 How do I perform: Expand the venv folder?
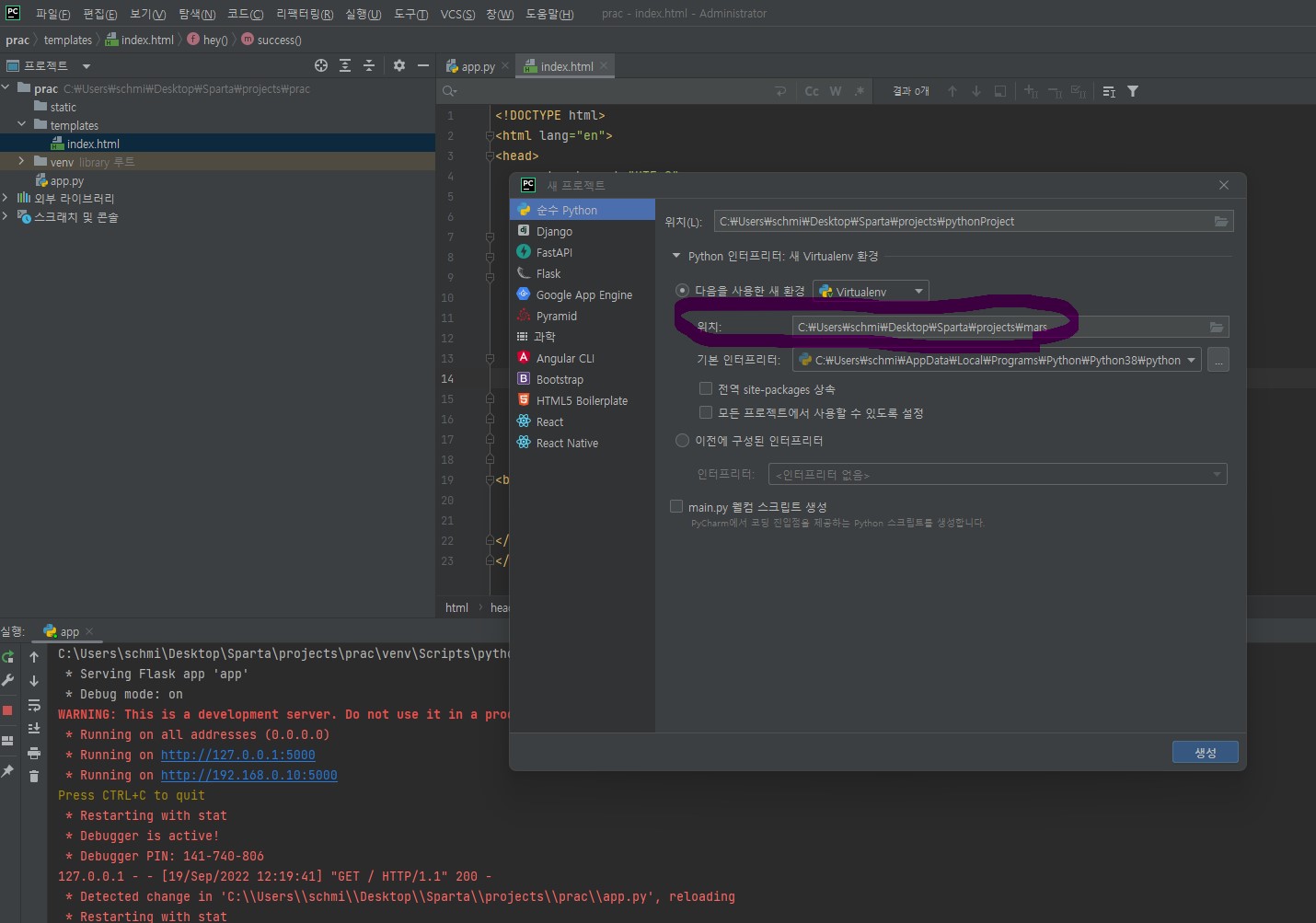(x=22, y=161)
